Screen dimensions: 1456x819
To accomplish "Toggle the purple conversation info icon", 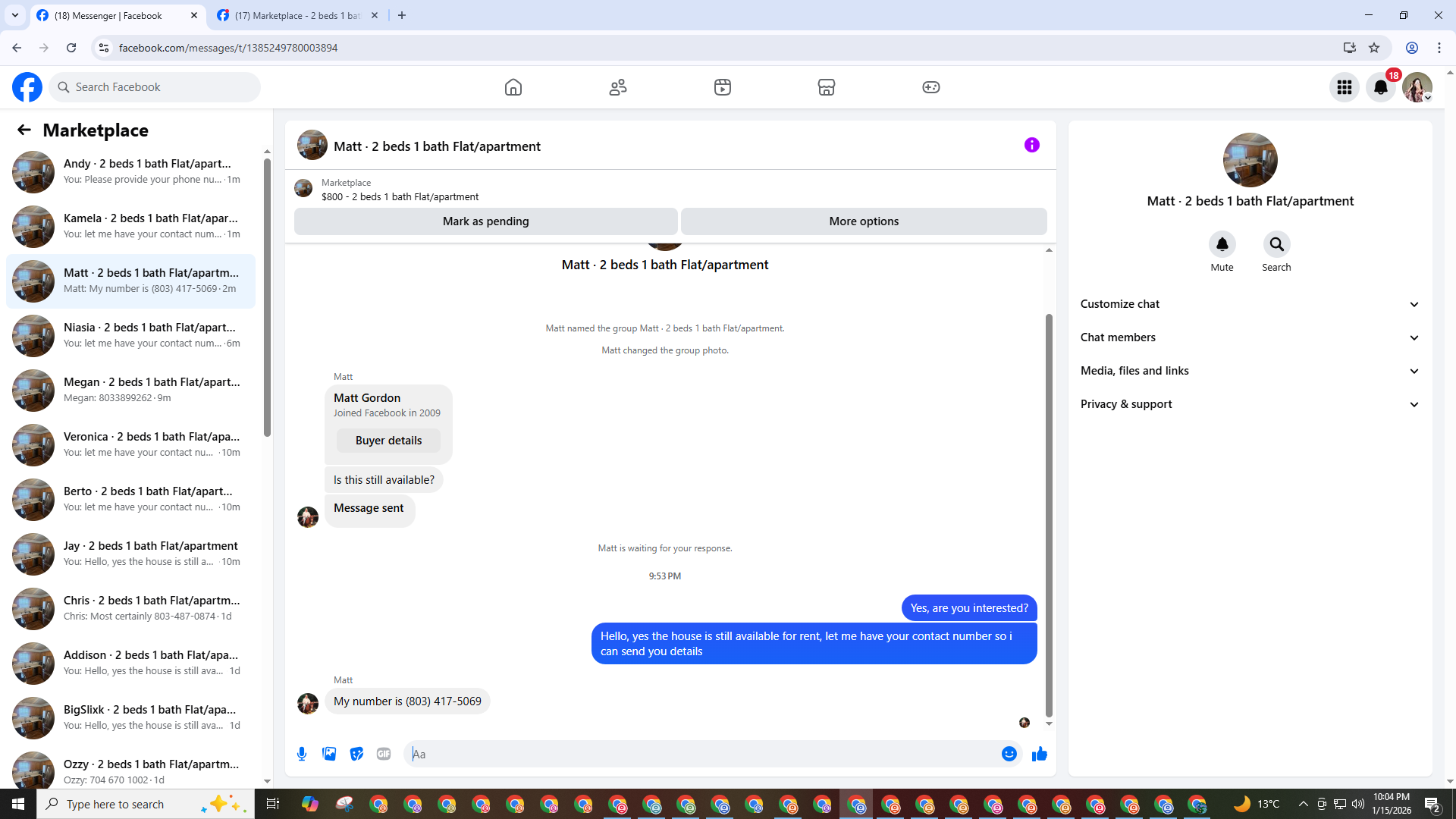I will (x=1032, y=145).
